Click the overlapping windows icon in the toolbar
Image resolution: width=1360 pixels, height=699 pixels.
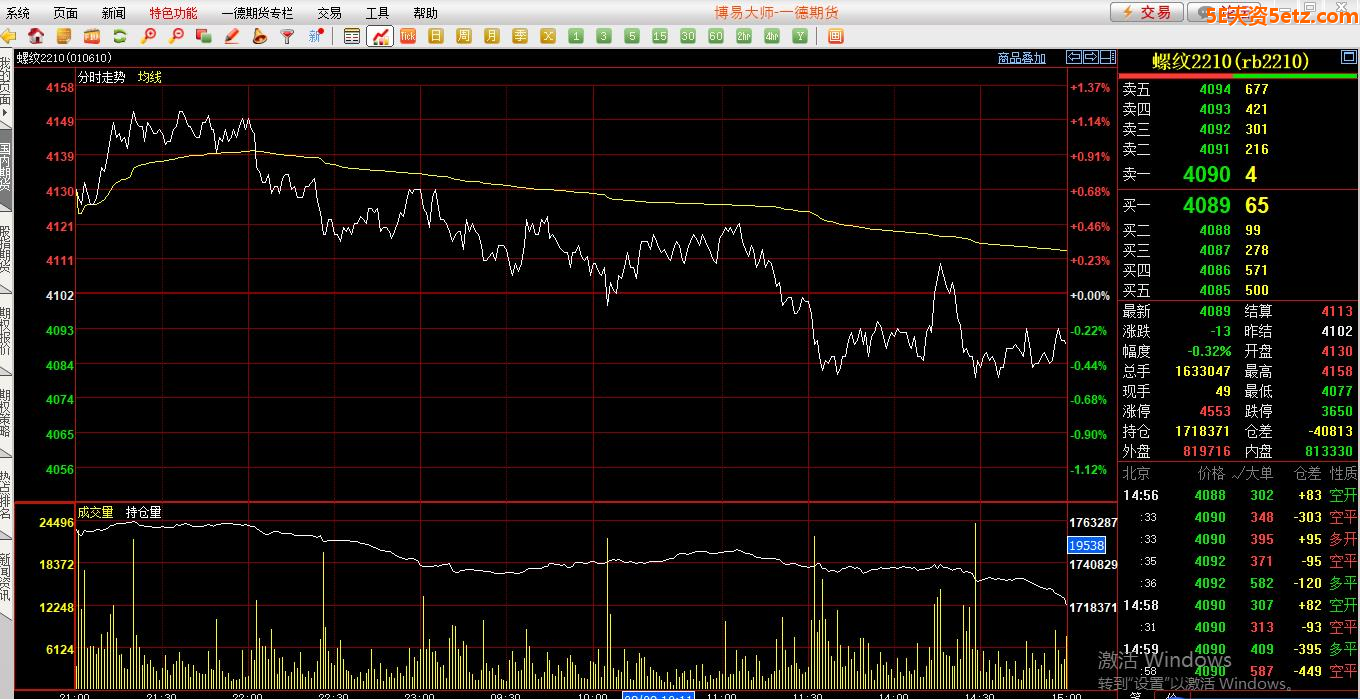pyautogui.click(x=204, y=36)
